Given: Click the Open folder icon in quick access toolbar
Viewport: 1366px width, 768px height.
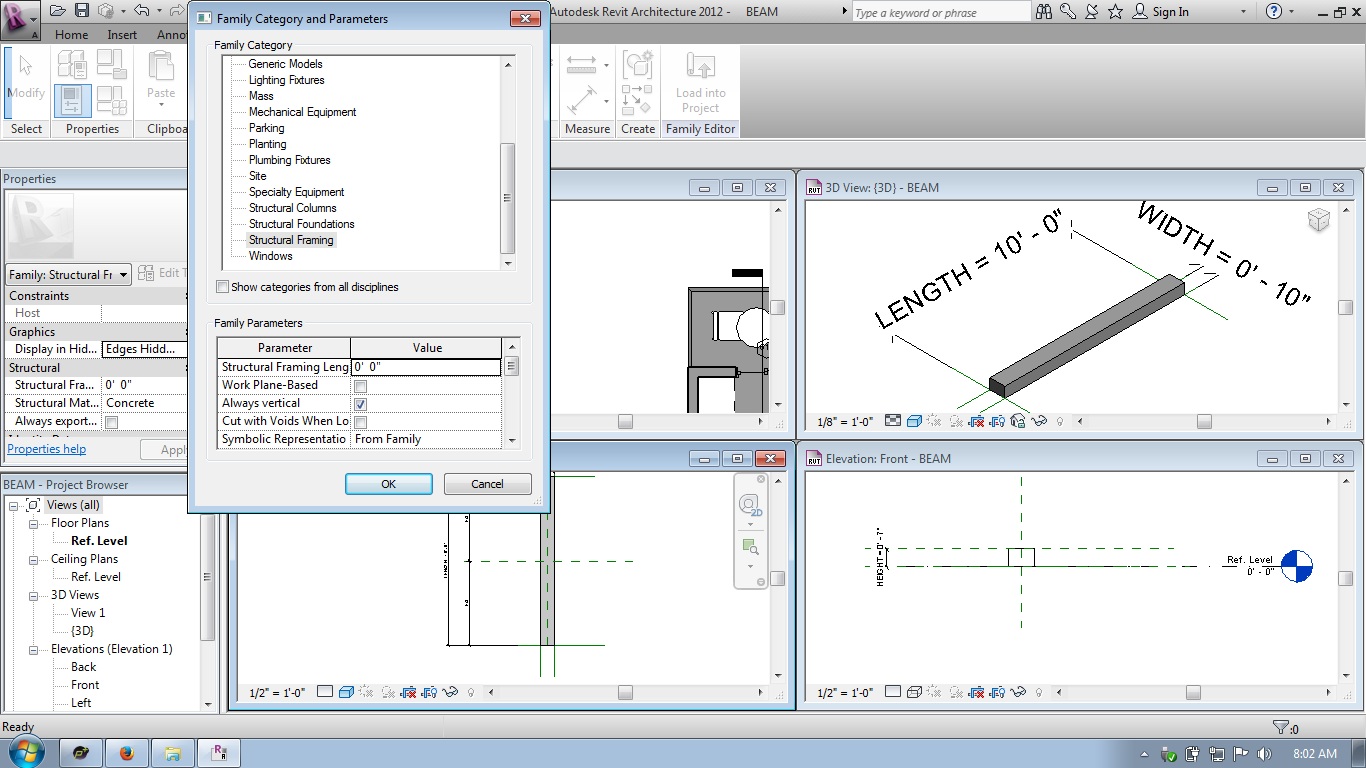Looking at the screenshot, I should point(58,11).
